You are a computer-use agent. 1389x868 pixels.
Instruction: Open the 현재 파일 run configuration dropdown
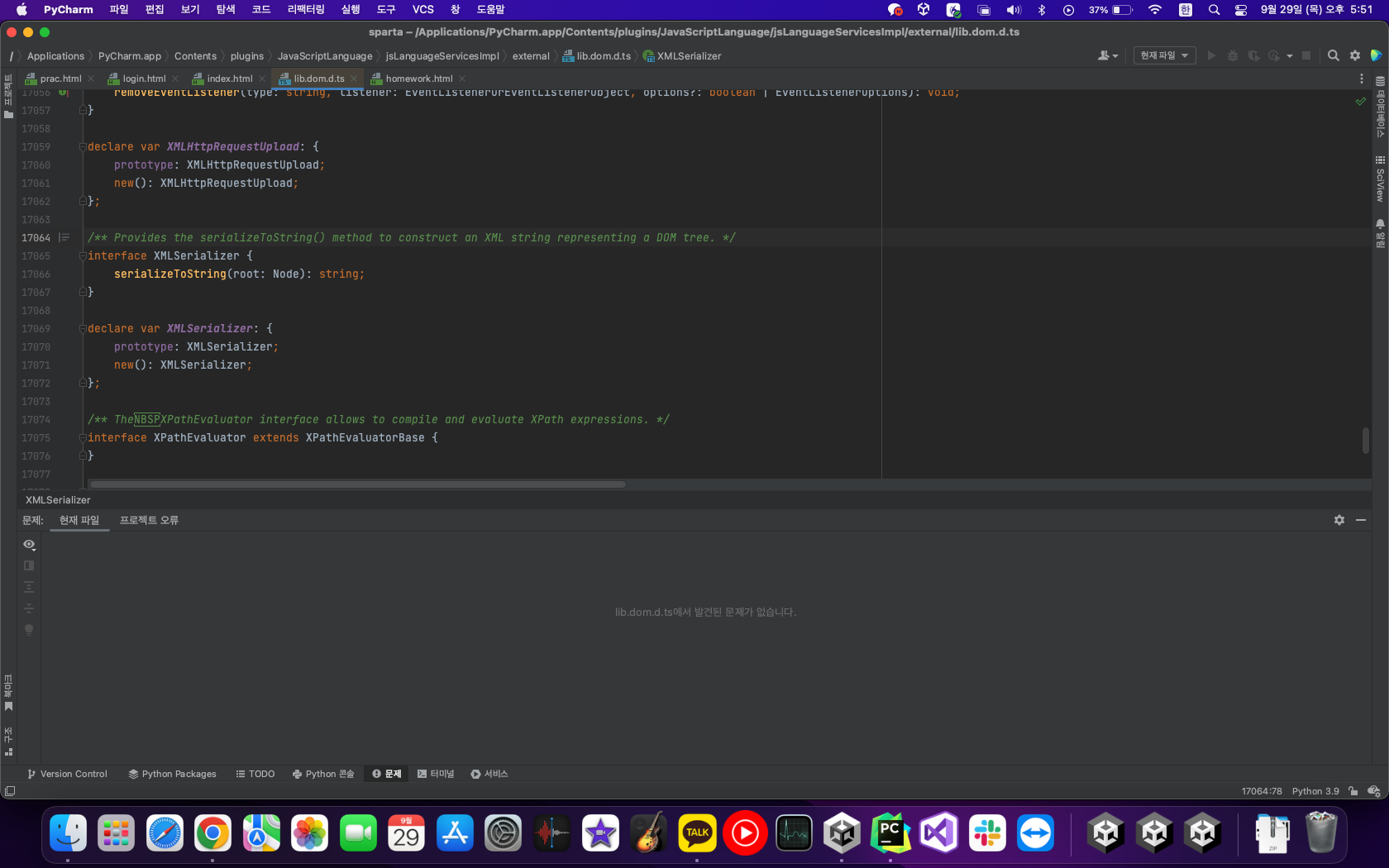coord(1164,55)
